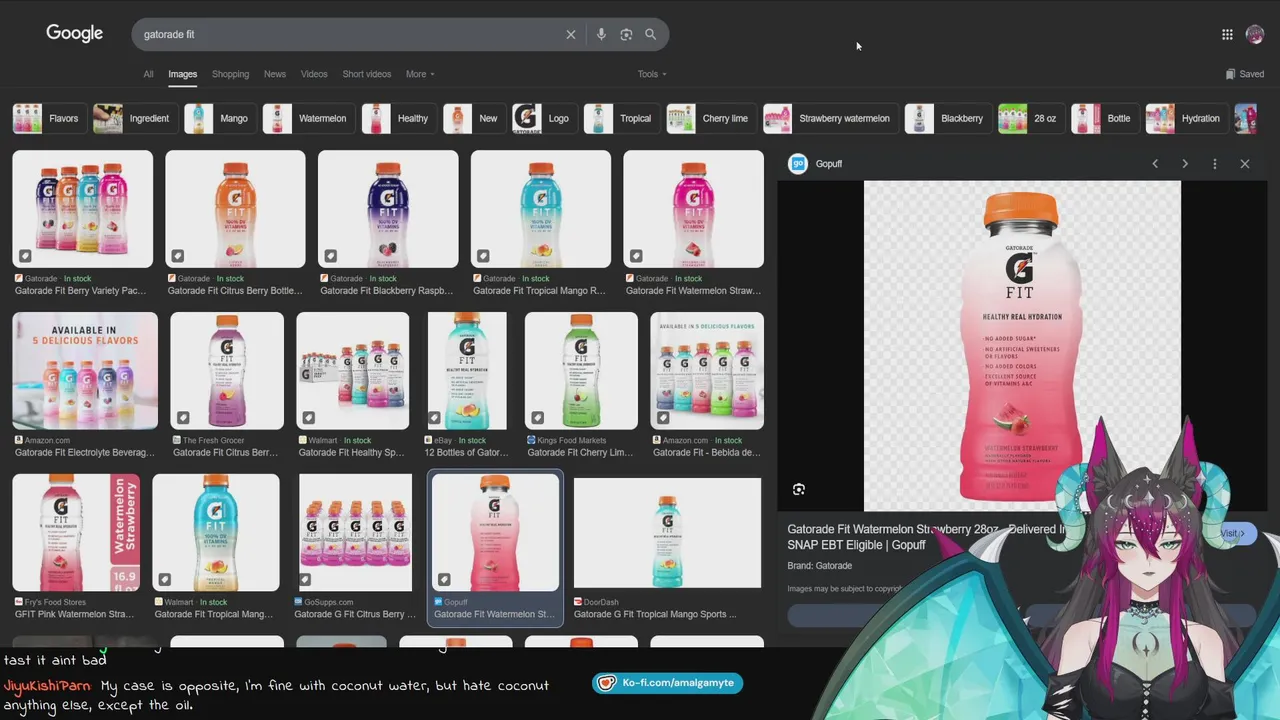Viewport: 1280px width, 720px height.
Task: Switch to the News tab
Action: point(275,74)
